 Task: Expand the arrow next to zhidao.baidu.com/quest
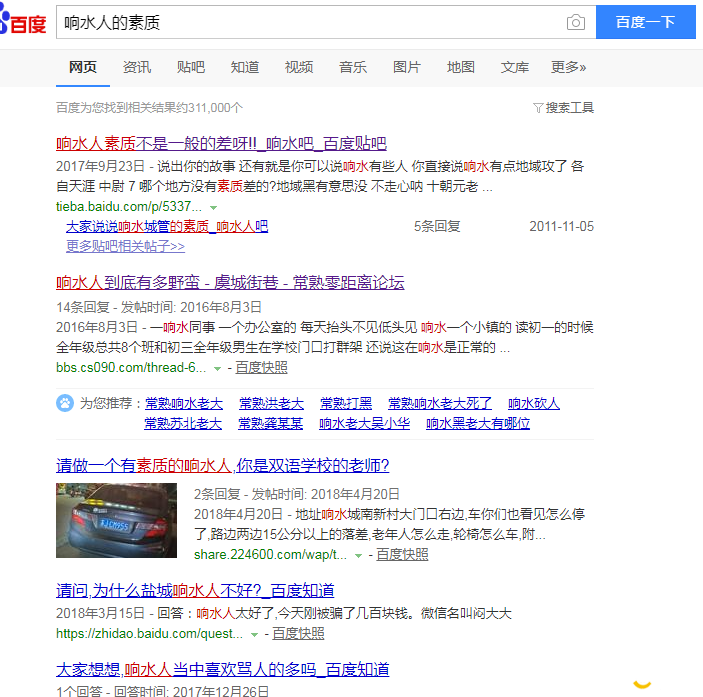[x=254, y=635]
